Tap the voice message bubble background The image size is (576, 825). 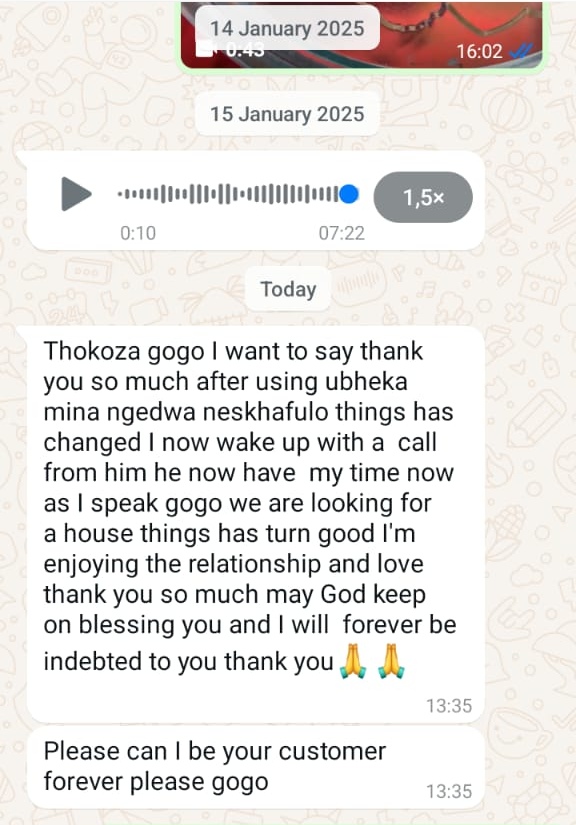[x=256, y=202]
